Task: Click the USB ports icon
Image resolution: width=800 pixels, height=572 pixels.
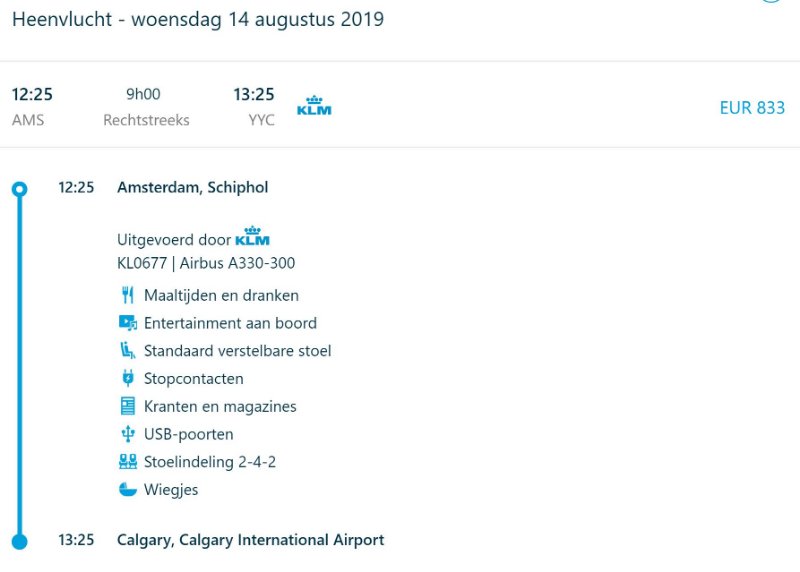Action: pos(127,435)
